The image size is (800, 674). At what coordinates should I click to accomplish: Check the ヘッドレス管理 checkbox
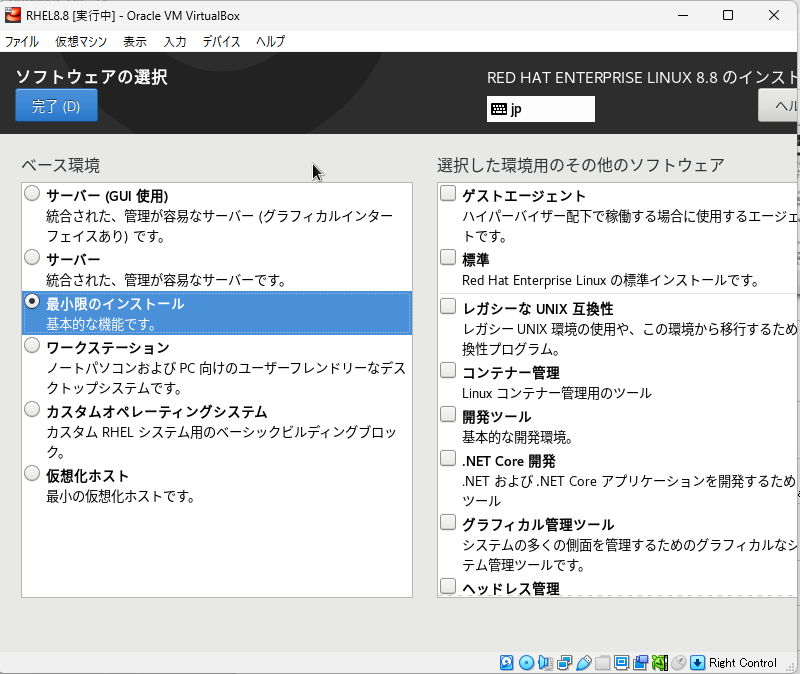tap(448, 586)
